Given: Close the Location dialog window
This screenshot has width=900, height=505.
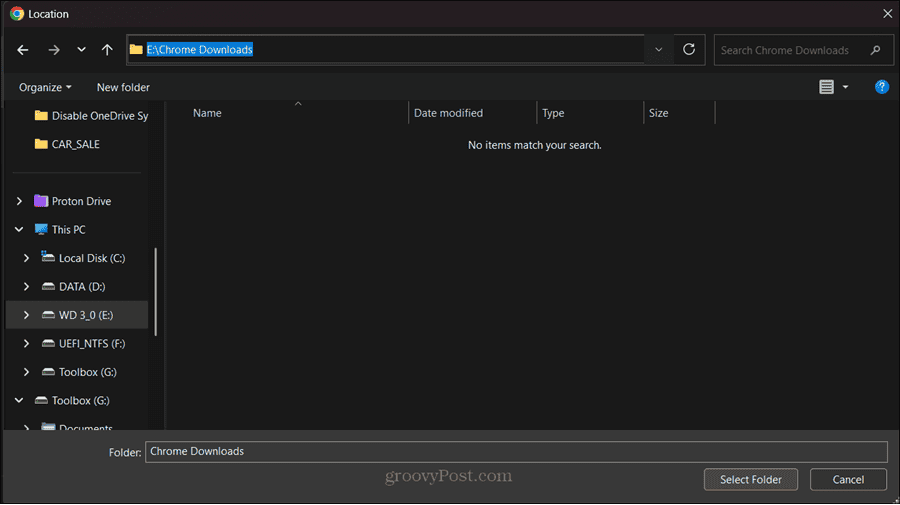Looking at the screenshot, I should pyautogui.click(x=887, y=13).
